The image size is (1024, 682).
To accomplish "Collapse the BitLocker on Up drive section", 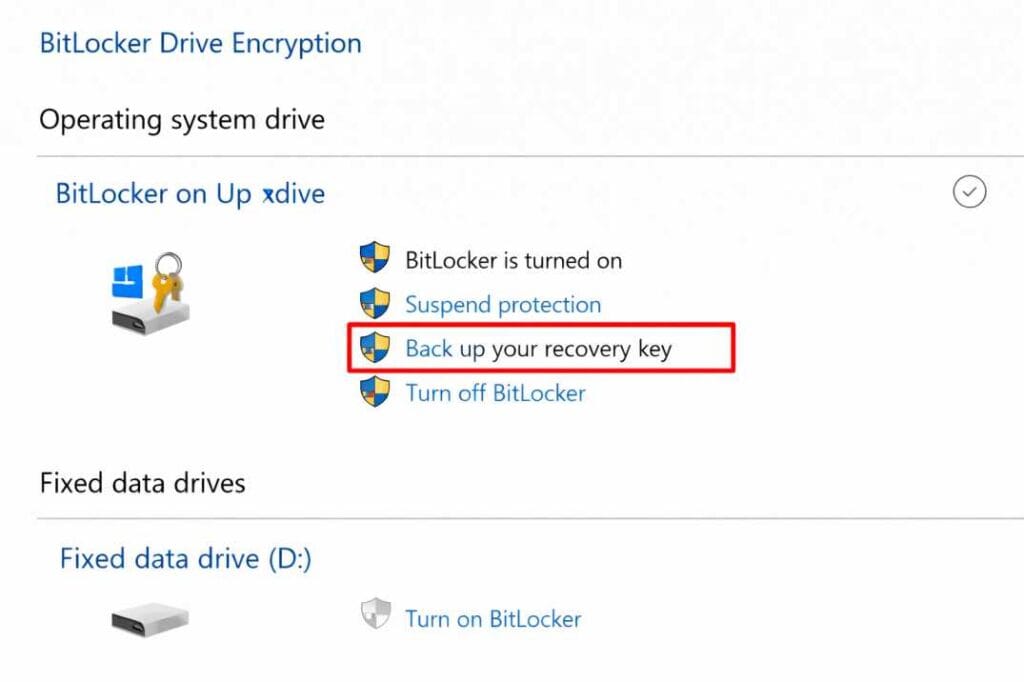I will pos(968,191).
